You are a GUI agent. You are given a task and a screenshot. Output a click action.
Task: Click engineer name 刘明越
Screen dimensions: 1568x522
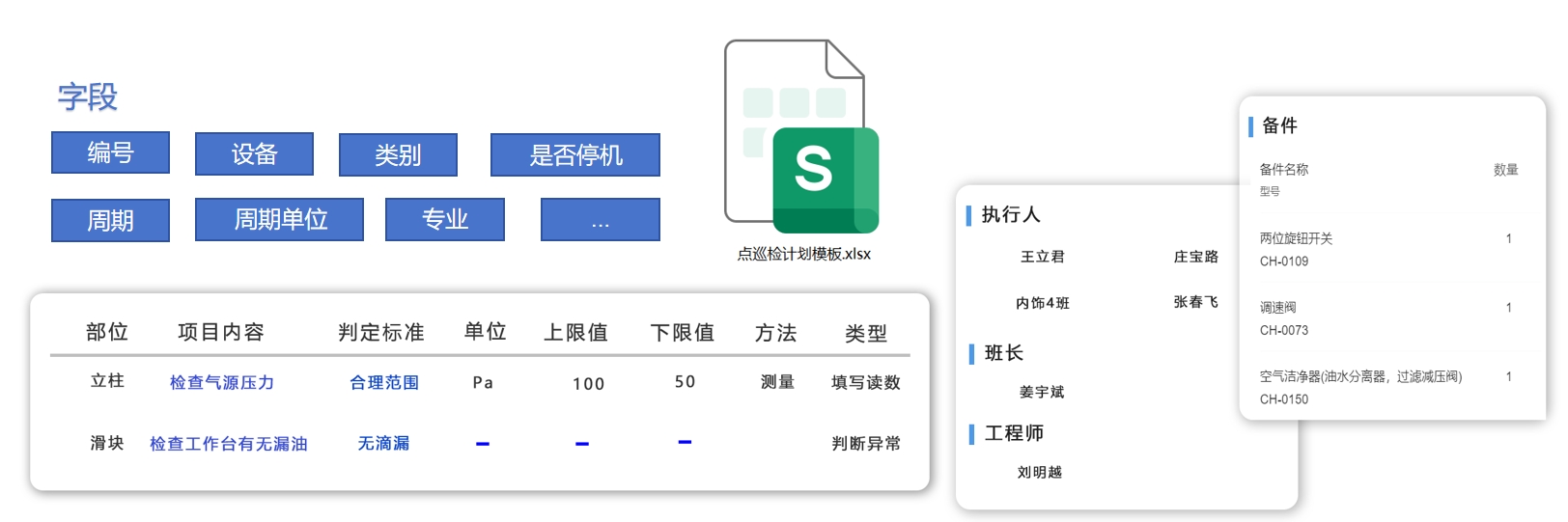click(1040, 473)
